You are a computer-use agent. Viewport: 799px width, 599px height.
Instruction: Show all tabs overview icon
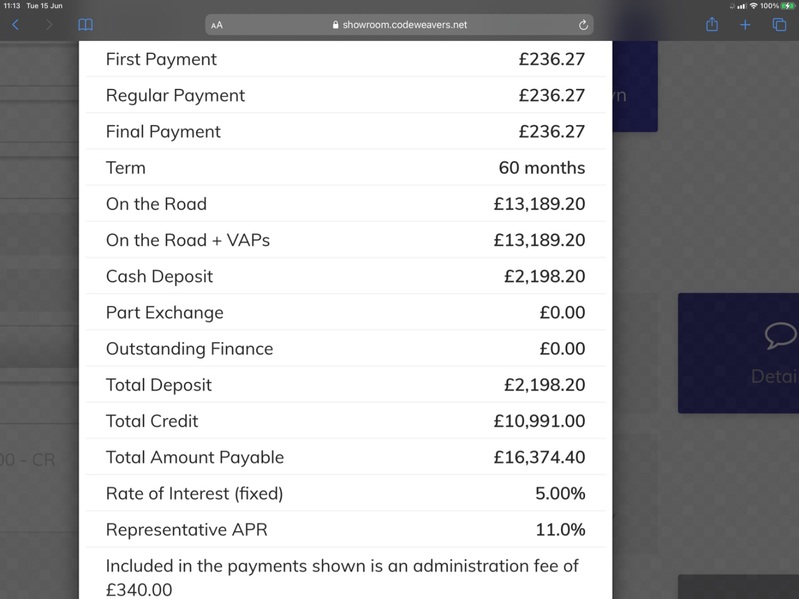click(x=779, y=24)
